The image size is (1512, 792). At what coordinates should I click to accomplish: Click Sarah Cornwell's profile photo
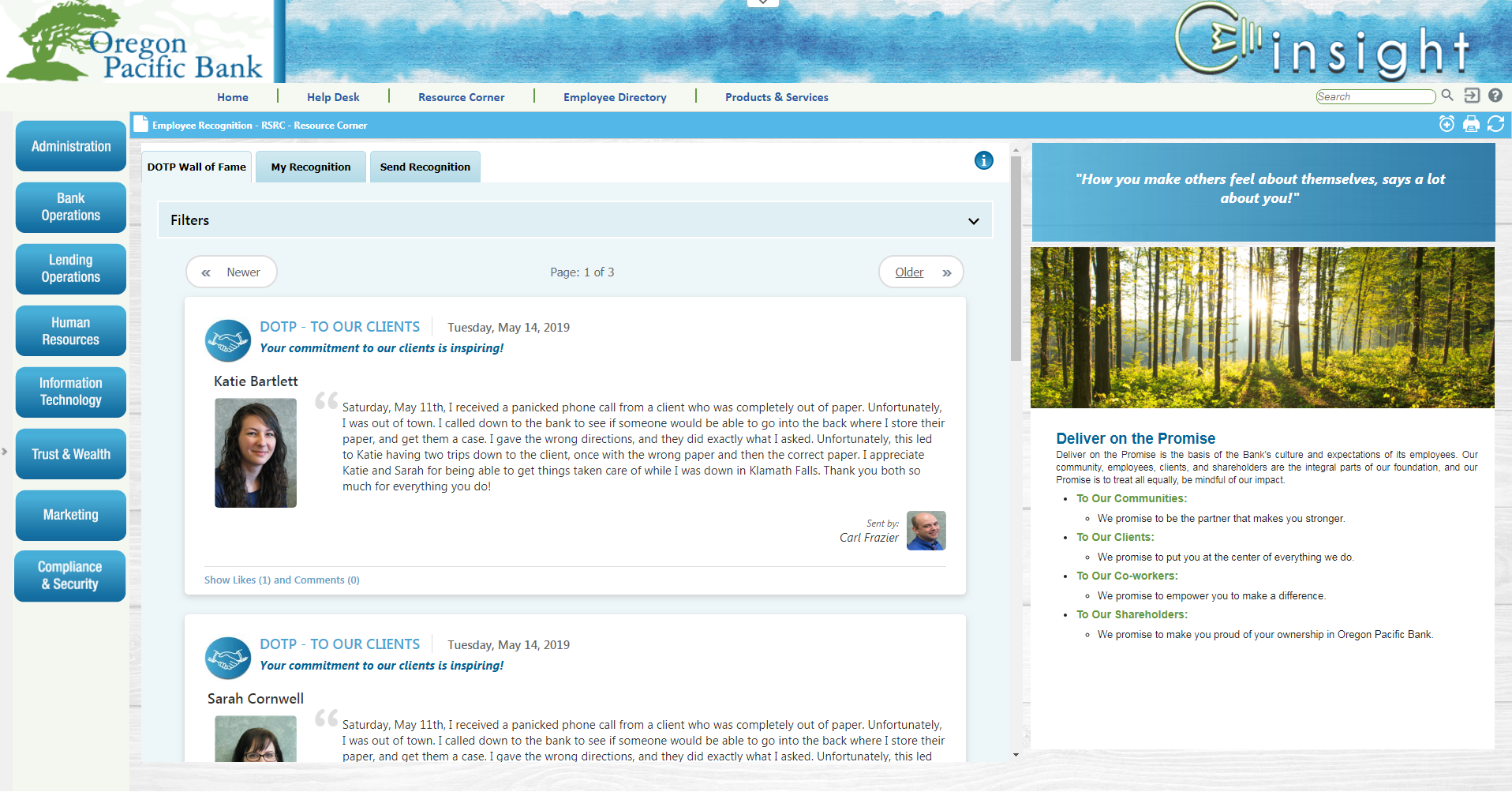tap(256, 738)
